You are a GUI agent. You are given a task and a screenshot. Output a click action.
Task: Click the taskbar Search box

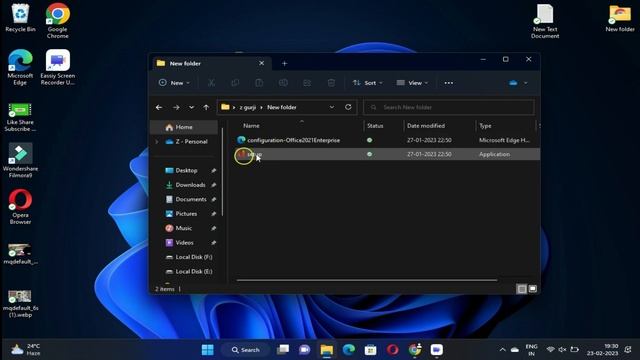[245, 350]
